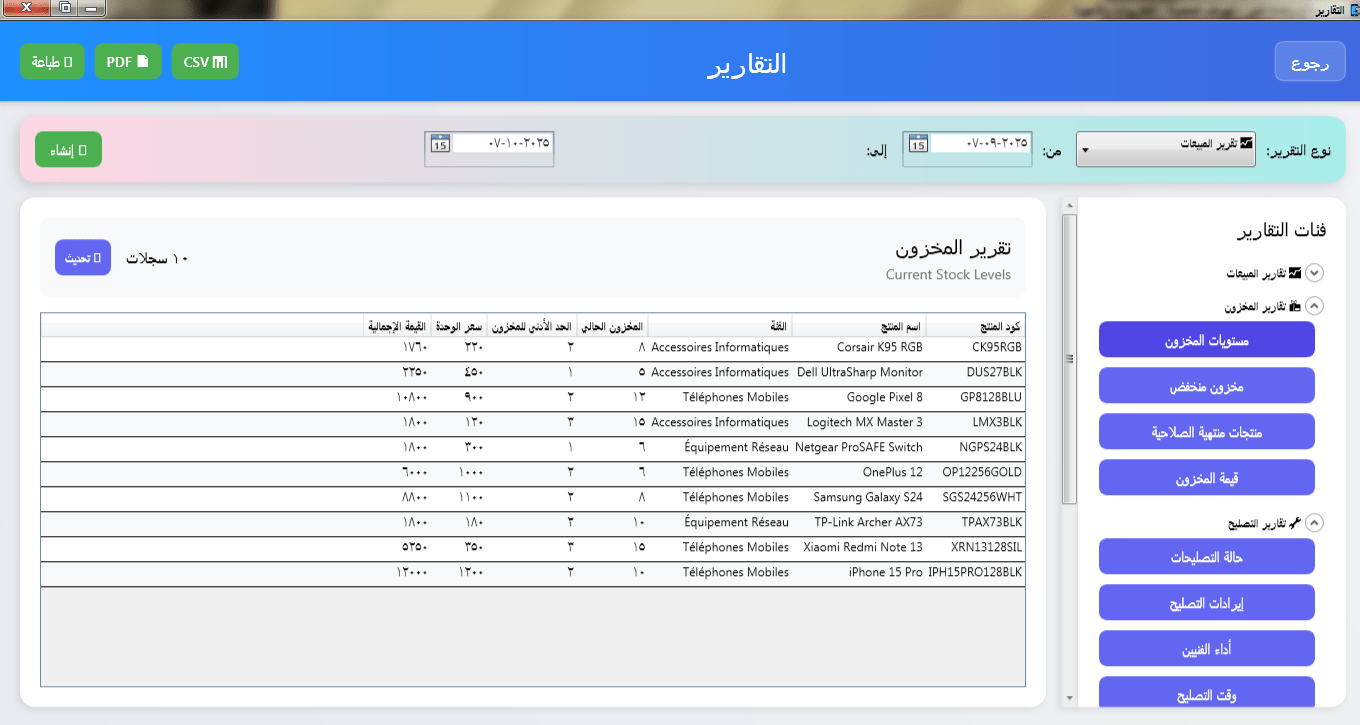1360x725 pixels.
Task: Collapse the تقارير المخزون inventory reports section
Action: click(x=1315, y=307)
